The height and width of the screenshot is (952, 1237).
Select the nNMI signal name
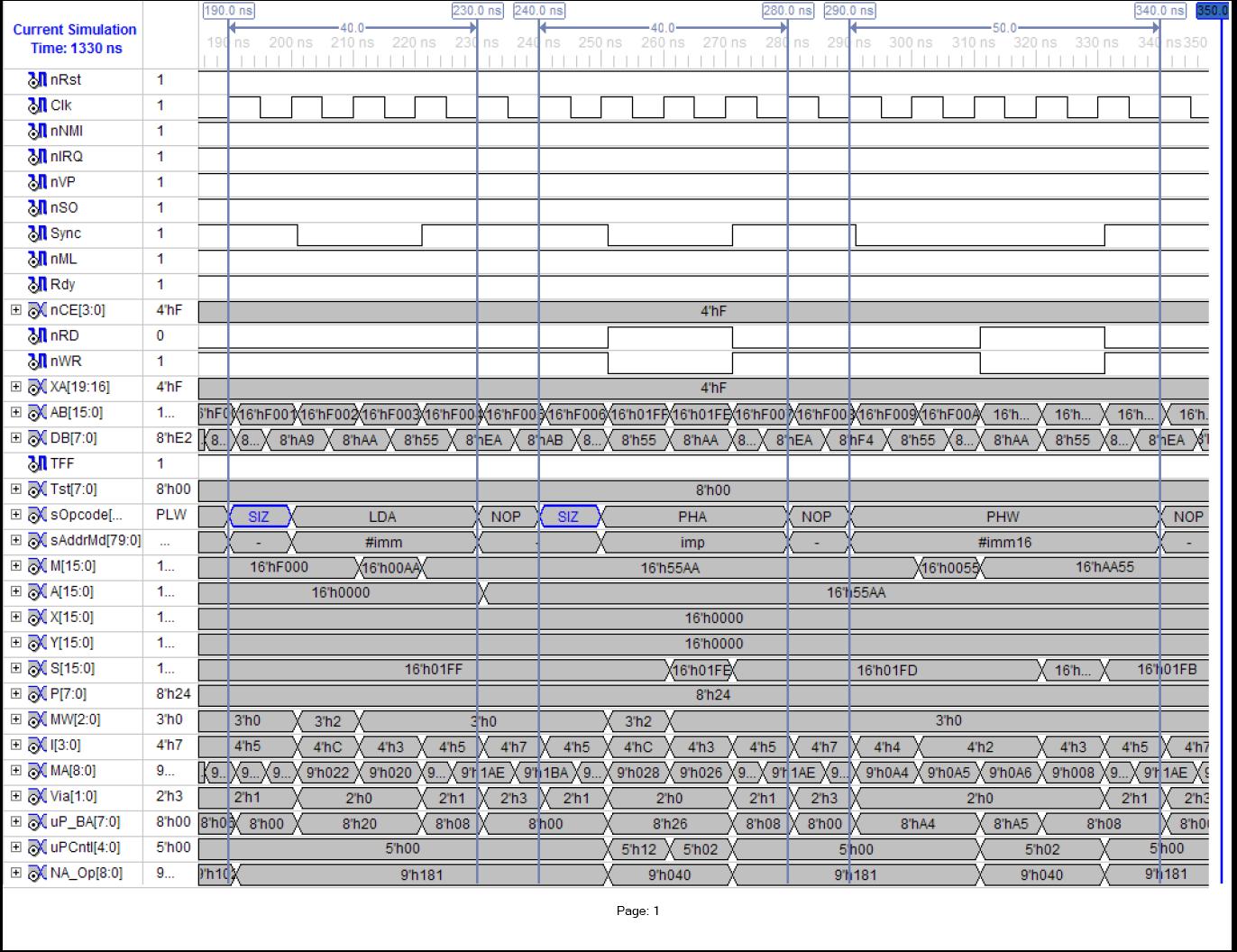coord(67,132)
